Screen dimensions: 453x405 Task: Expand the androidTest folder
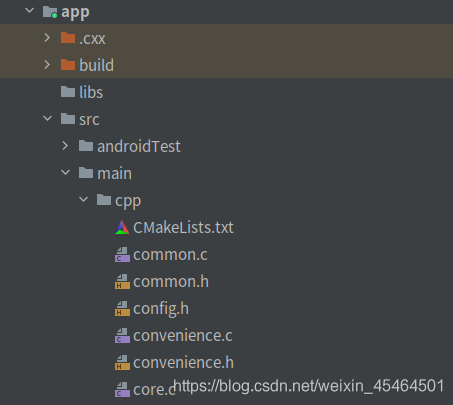tap(65, 146)
